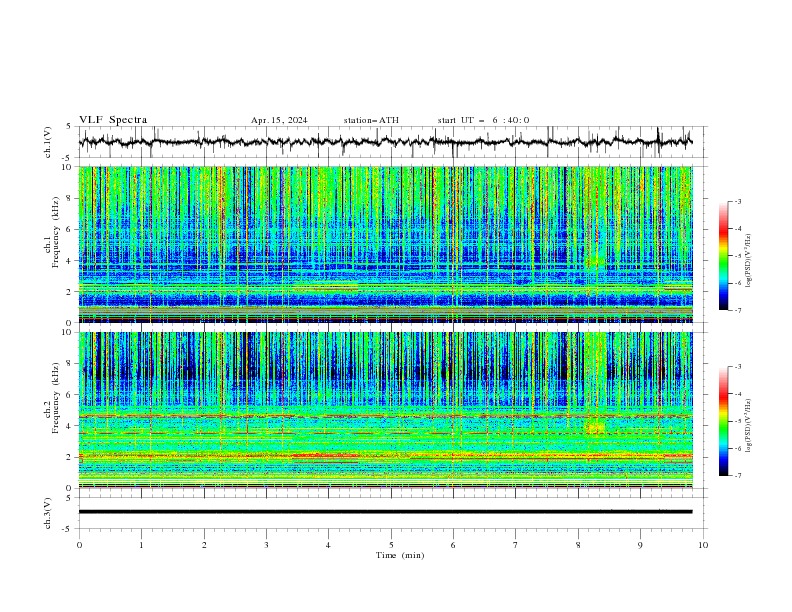Select the "start UT = 6 :40: 0" text
Screen dimensions: 792x612
point(483,120)
